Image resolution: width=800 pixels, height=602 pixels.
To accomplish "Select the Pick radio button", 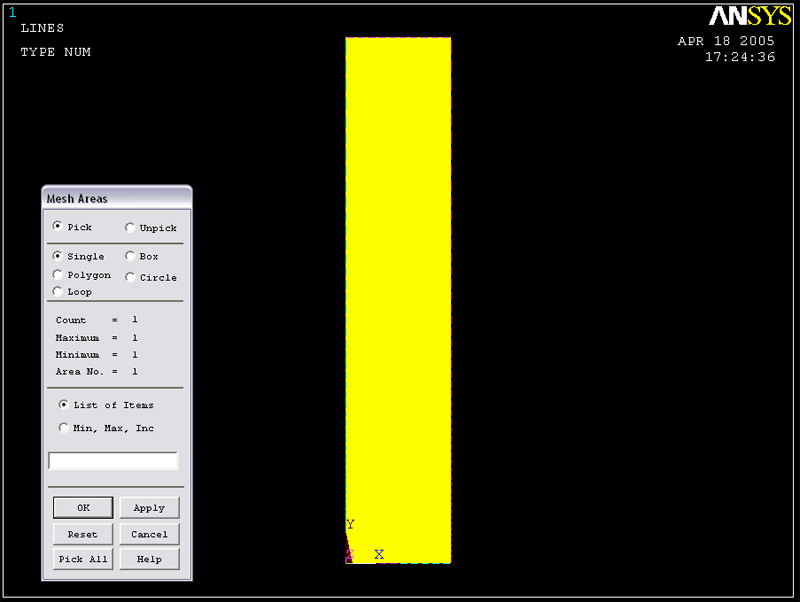I will 58,226.
